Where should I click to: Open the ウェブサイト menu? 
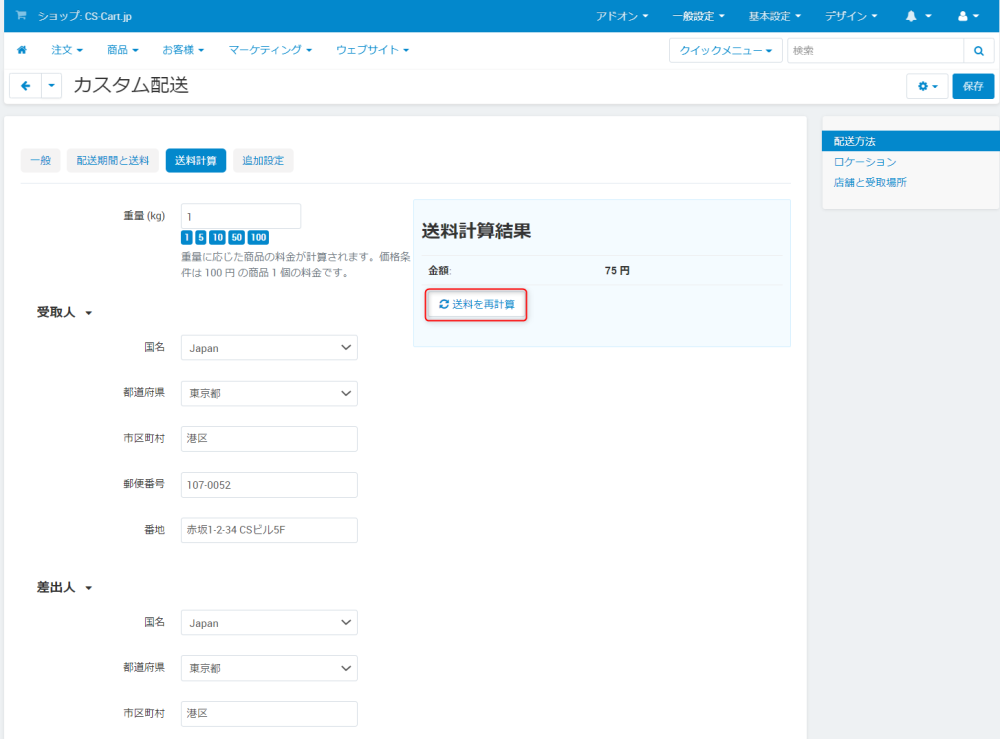coord(372,50)
